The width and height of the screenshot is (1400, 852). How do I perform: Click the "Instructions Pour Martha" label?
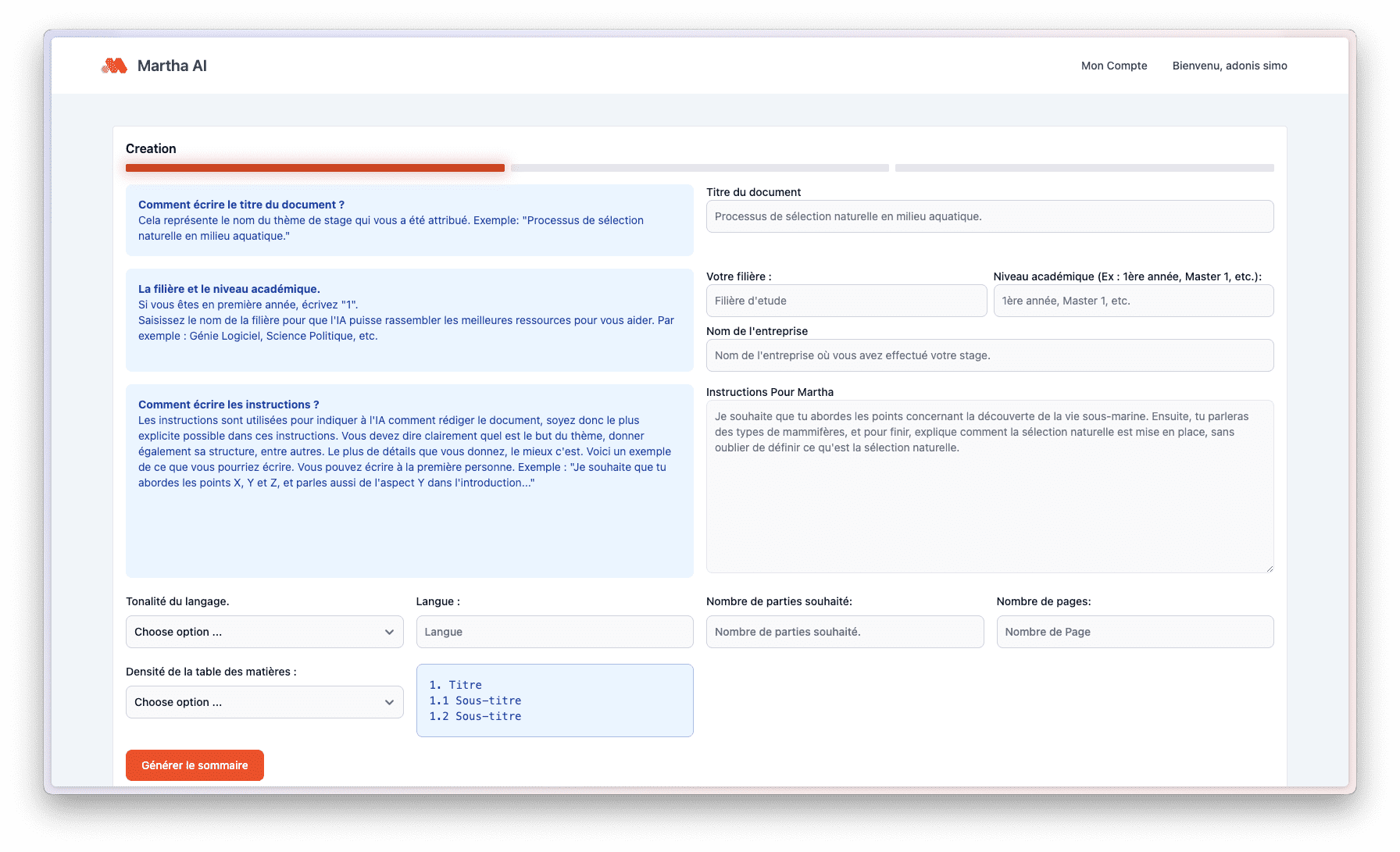coord(770,392)
